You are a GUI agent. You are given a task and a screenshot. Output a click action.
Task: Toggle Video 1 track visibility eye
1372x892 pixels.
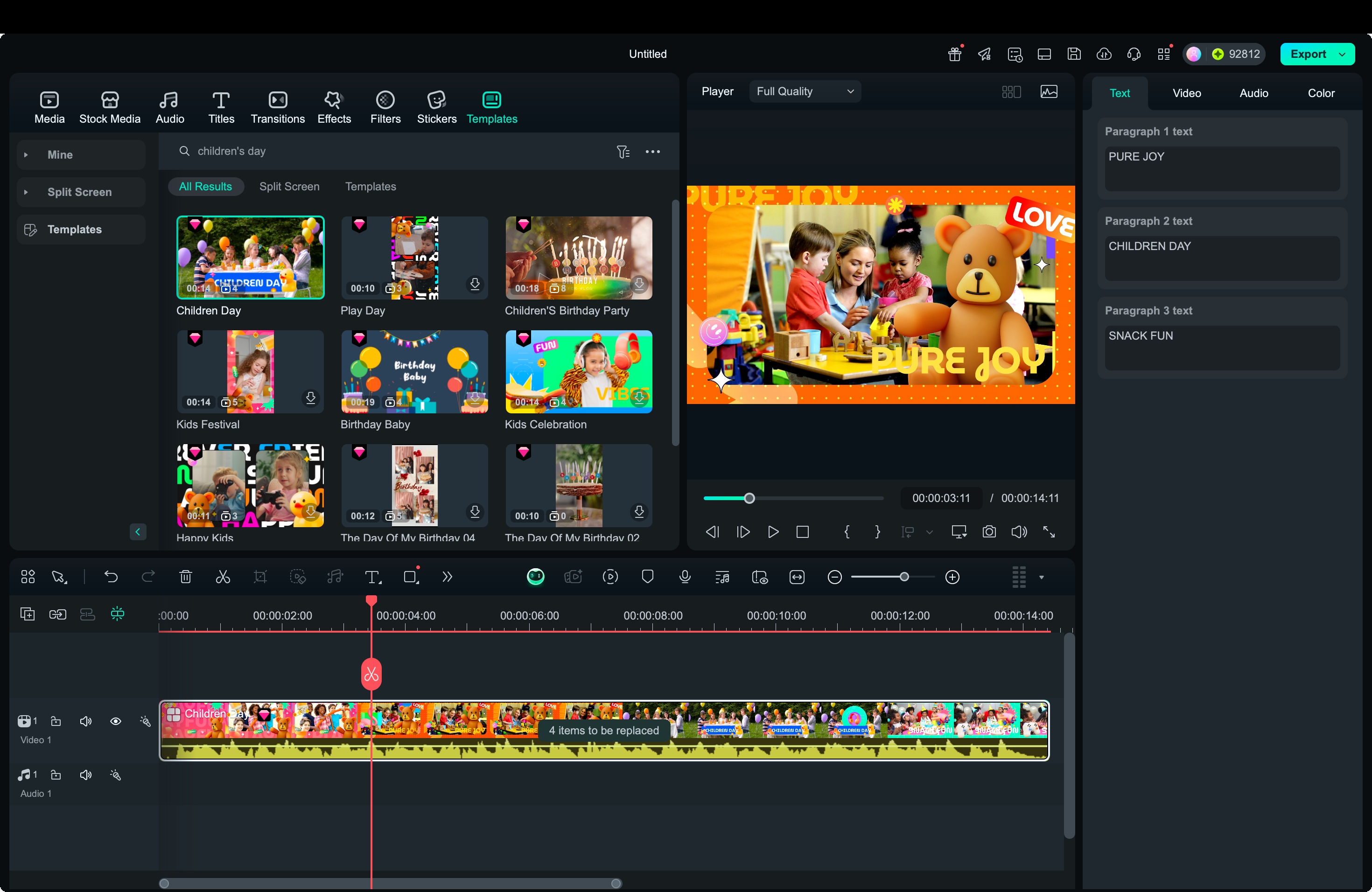coord(115,721)
